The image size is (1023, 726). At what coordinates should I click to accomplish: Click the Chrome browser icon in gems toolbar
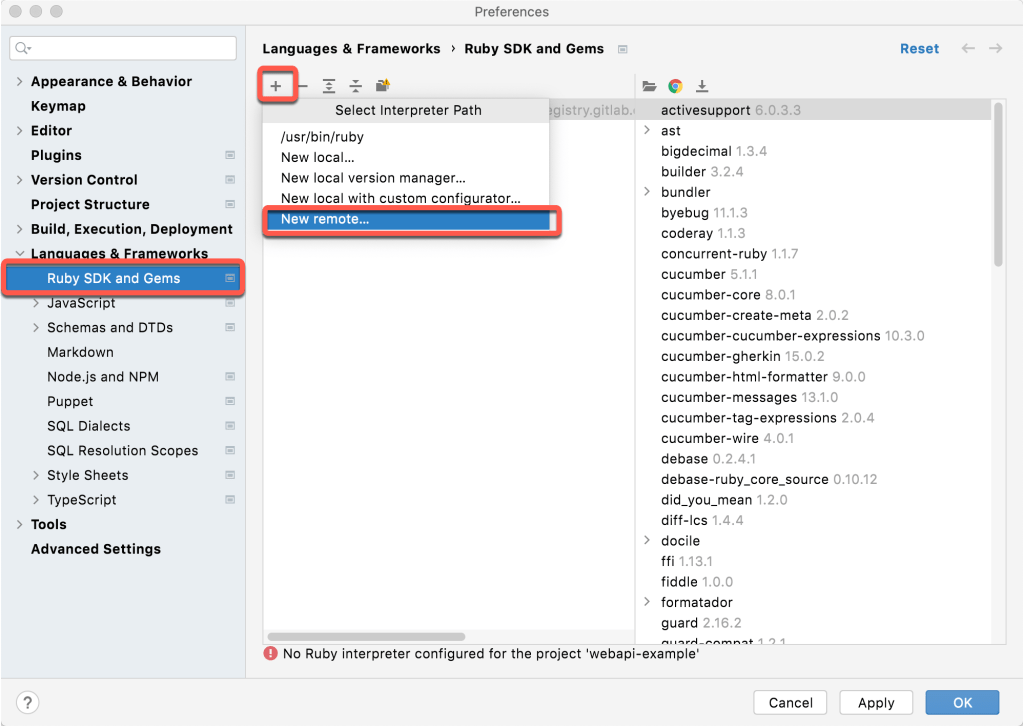676,86
